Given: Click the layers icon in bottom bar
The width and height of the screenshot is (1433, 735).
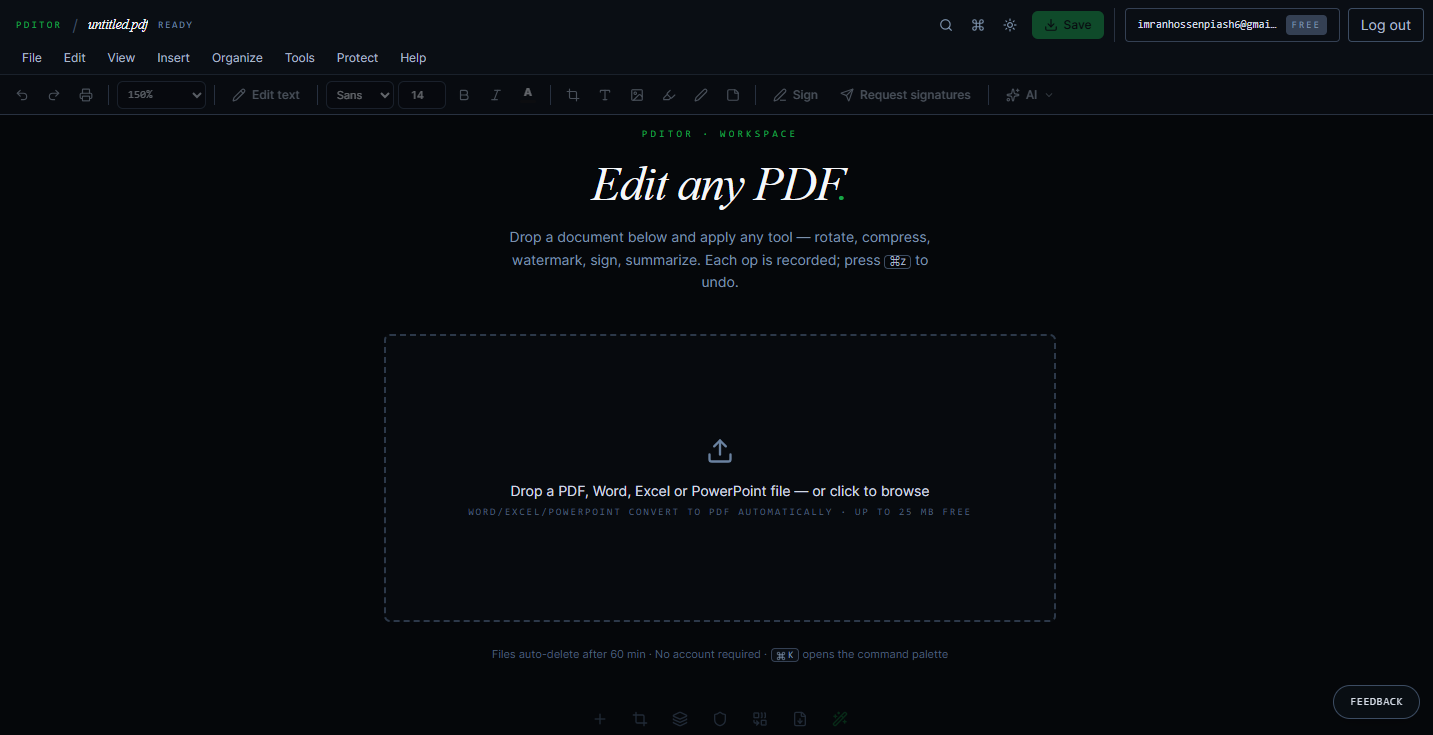Looking at the screenshot, I should pos(680,719).
